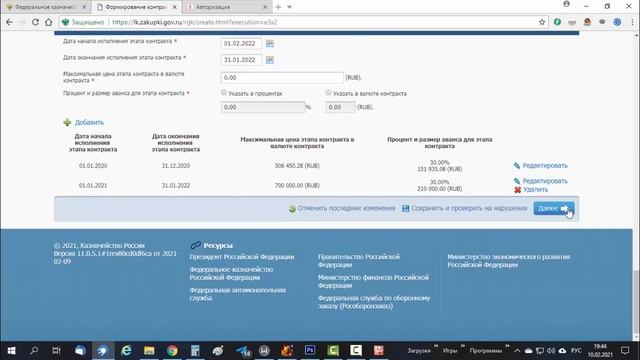Viewport: 640px width, 360px height.
Task: Open the browser tab list dropdown arrow
Action: pos(289,7)
